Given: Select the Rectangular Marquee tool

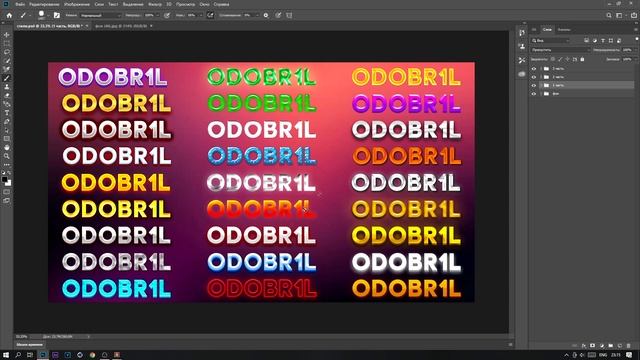Looking at the screenshot, I should coord(7,43).
